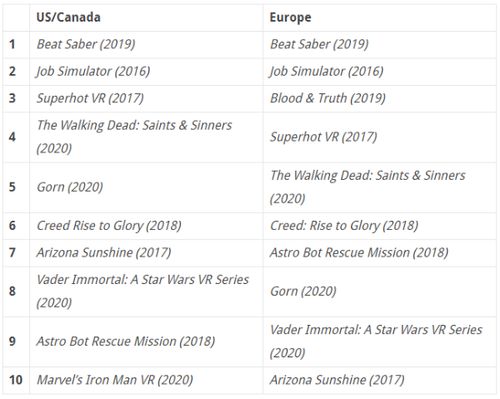The image size is (500, 399).
Task: Click Superhot VR (2017) in US/Canada column
Action: (x=90, y=98)
